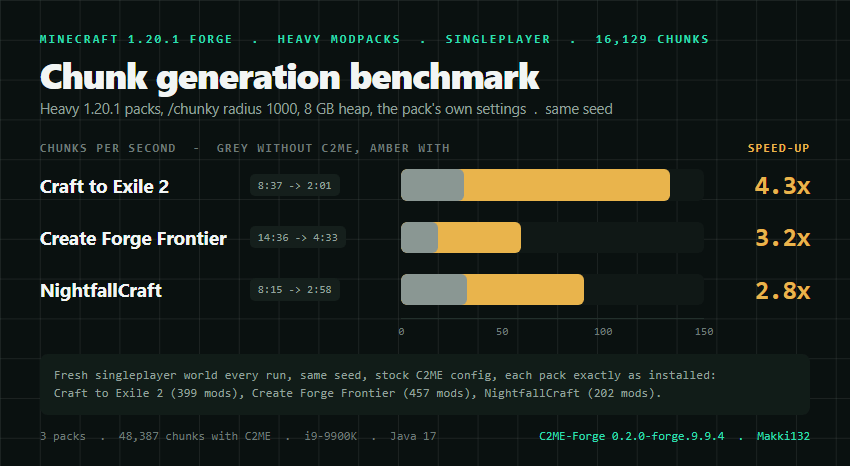Open the "Makki132" author link
This screenshot has width=850, height=466.
coord(783,436)
